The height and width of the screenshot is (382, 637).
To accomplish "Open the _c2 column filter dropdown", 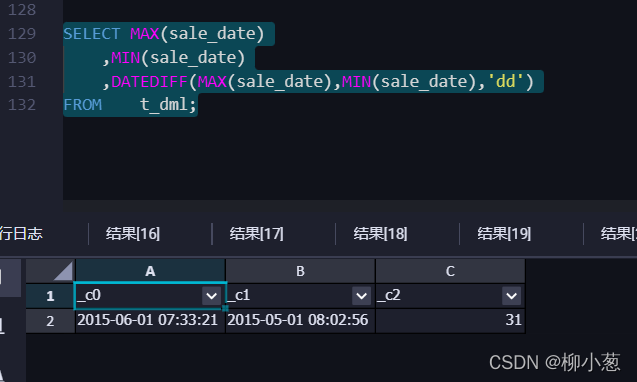I will coord(511,295).
